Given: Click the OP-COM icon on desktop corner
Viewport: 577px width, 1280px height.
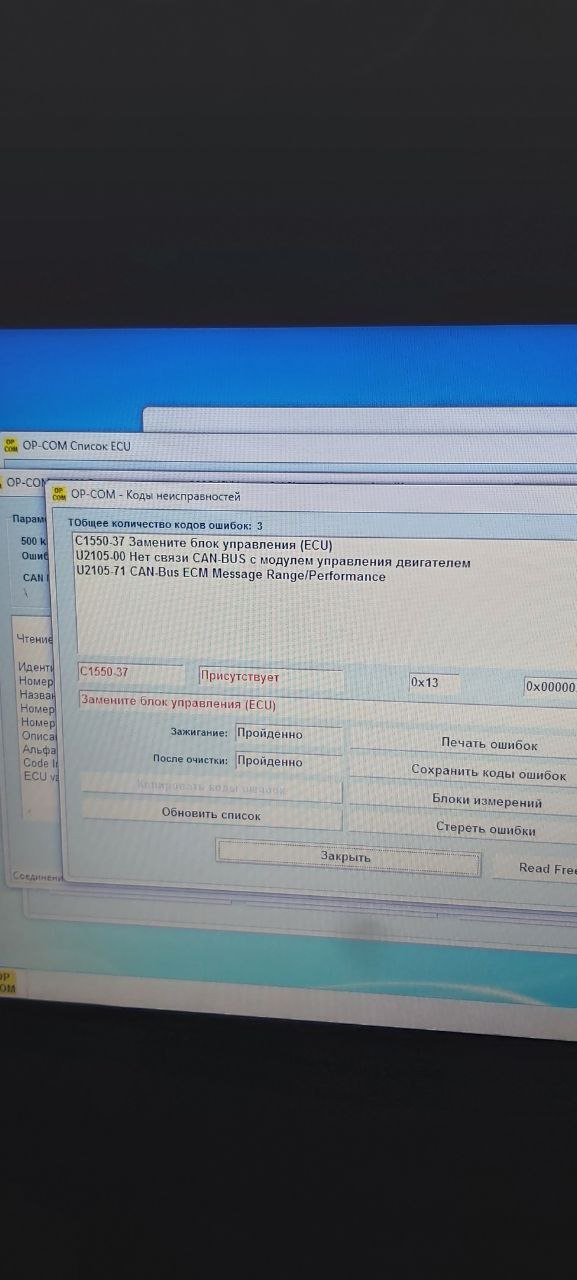Looking at the screenshot, I should pyautogui.click(x=7, y=981).
